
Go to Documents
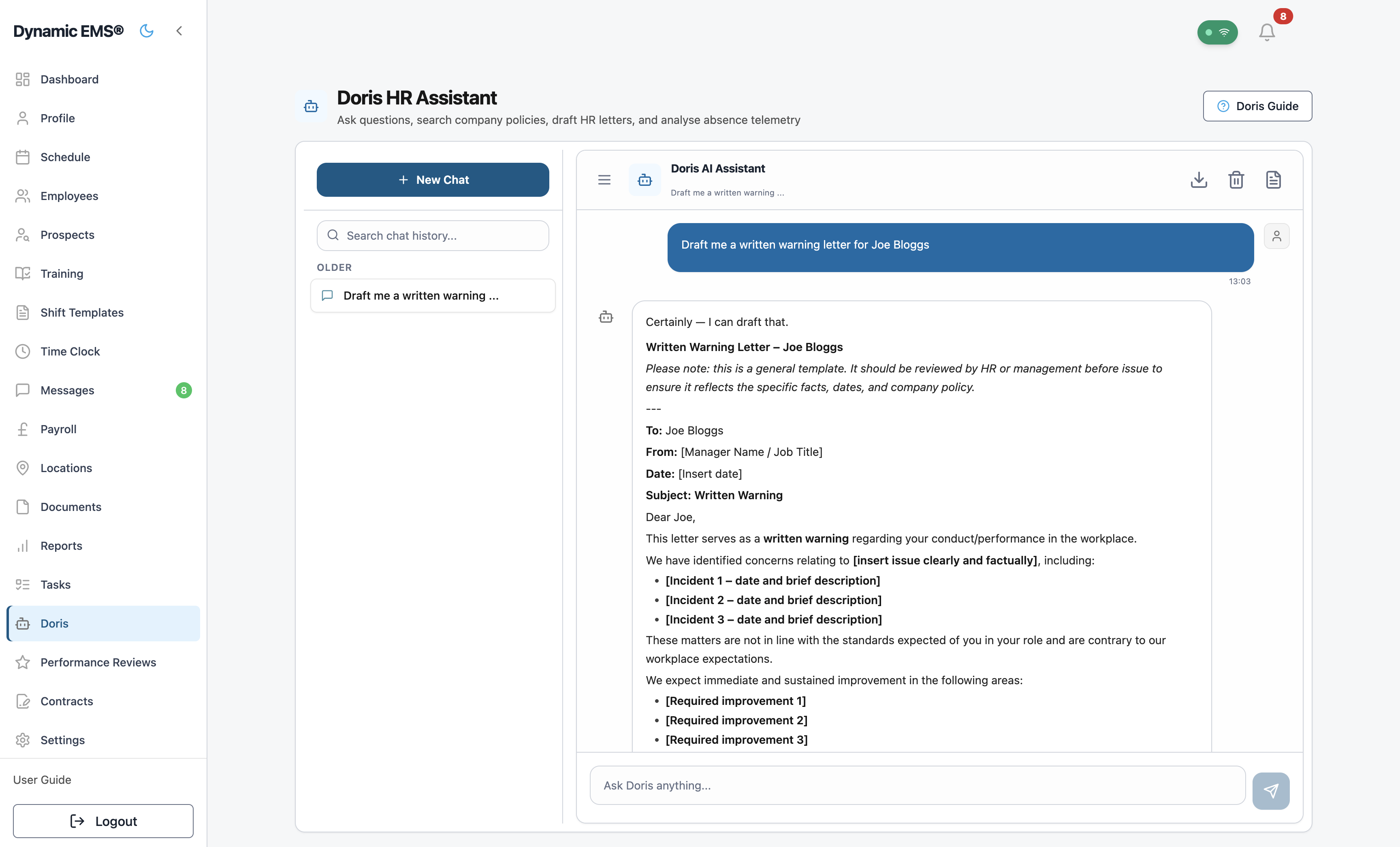pyautogui.click(x=103, y=506)
